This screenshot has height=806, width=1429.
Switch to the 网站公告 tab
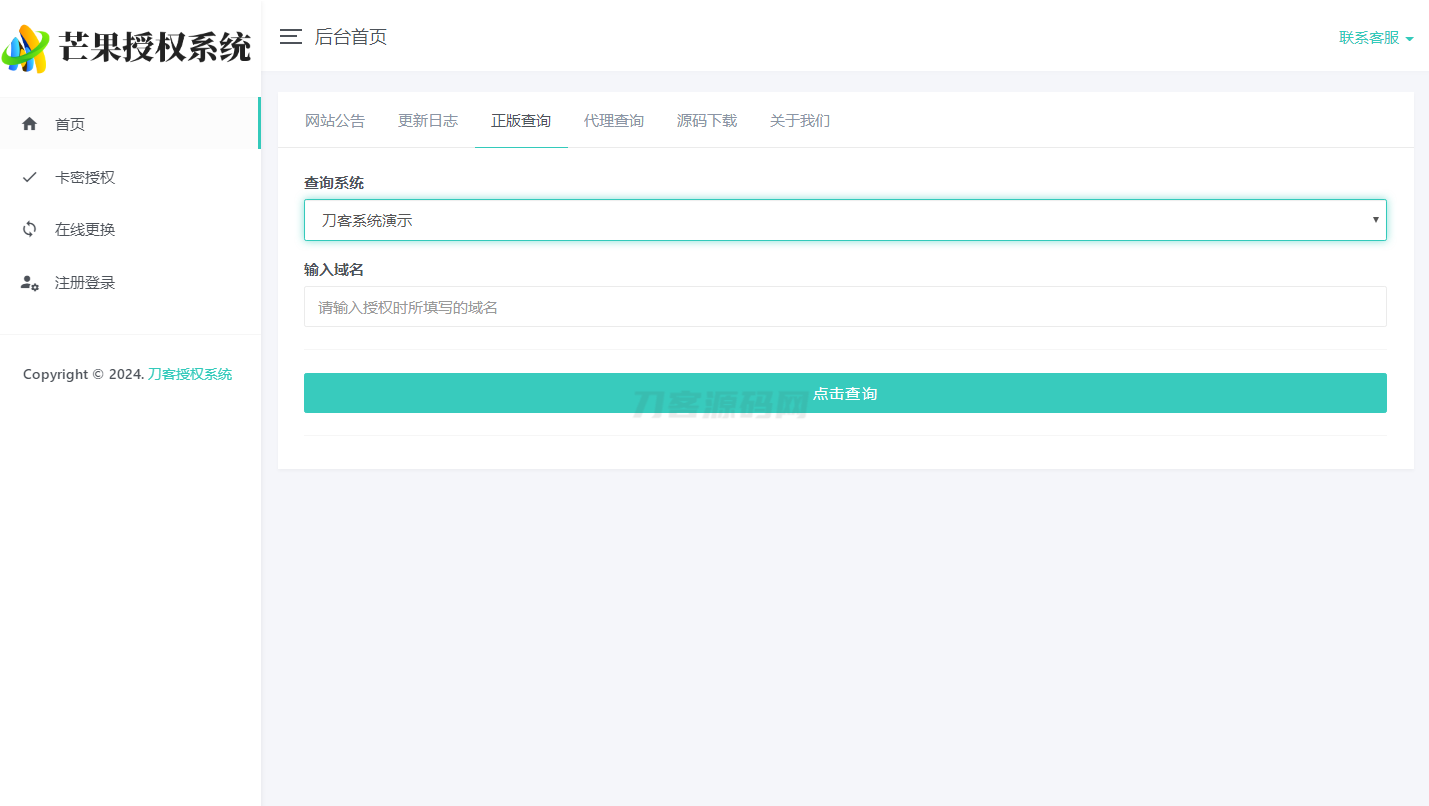(334, 120)
